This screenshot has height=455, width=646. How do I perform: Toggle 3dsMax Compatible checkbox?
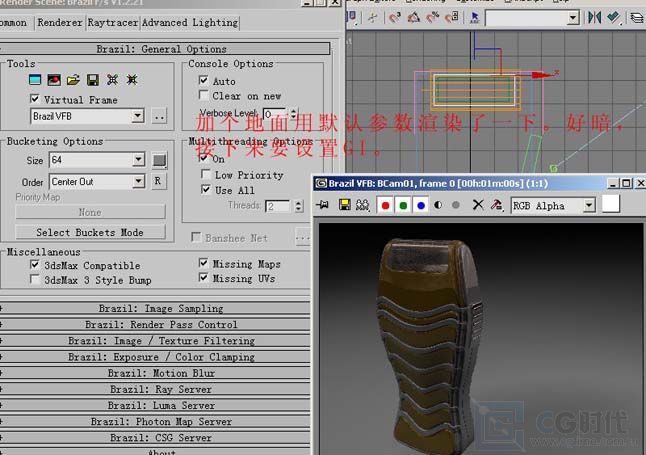(35, 265)
